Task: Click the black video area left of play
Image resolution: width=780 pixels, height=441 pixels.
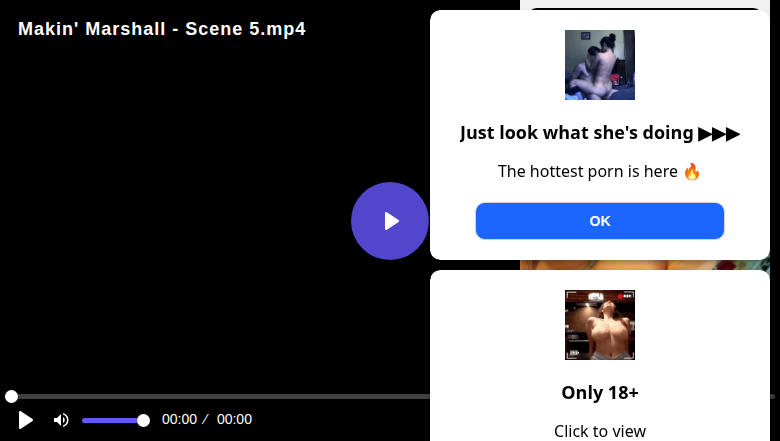Action: click(x=180, y=220)
